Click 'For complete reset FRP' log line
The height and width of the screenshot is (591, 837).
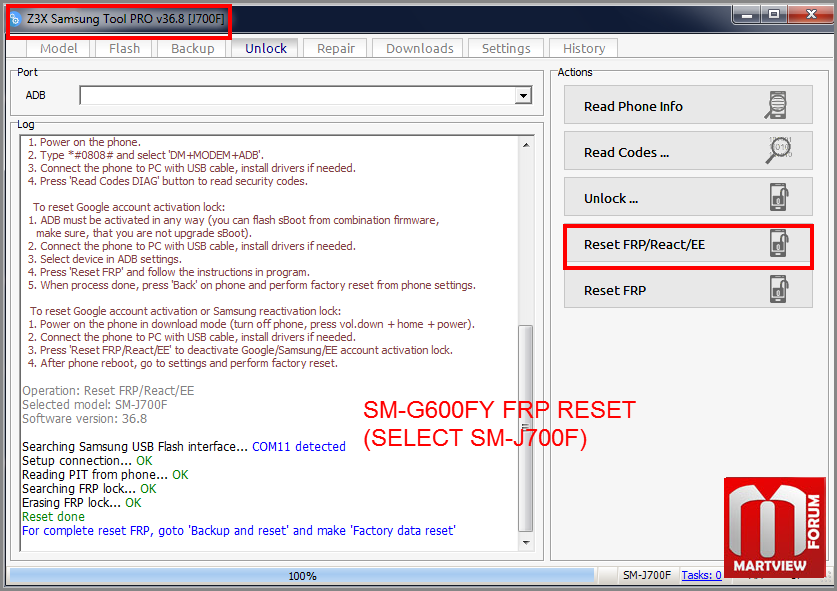click(239, 531)
